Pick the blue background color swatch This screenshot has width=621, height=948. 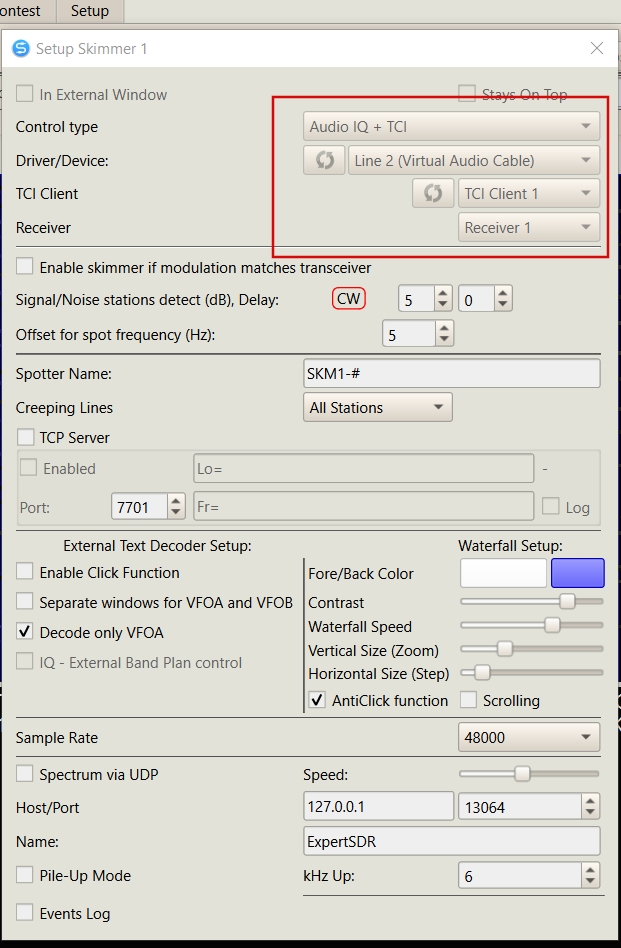(x=577, y=573)
